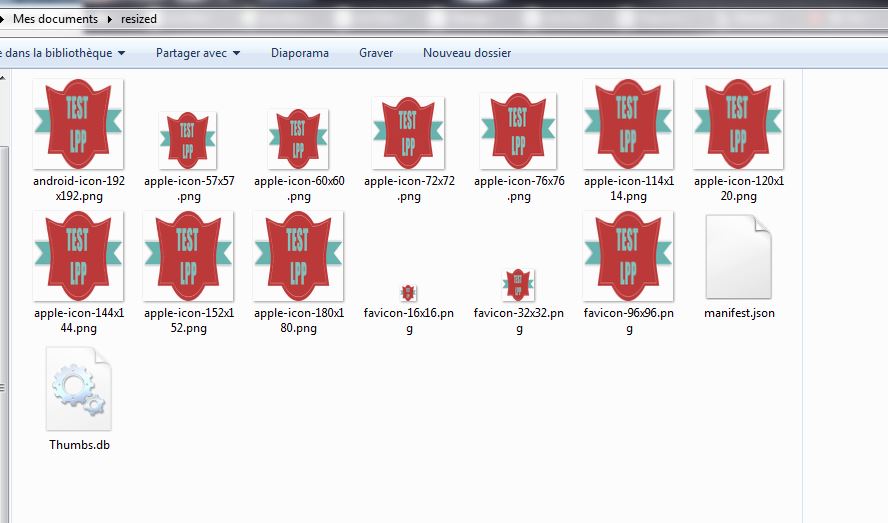Click the apple-icon-114x114.png file
The height and width of the screenshot is (523, 888).
(x=628, y=125)
